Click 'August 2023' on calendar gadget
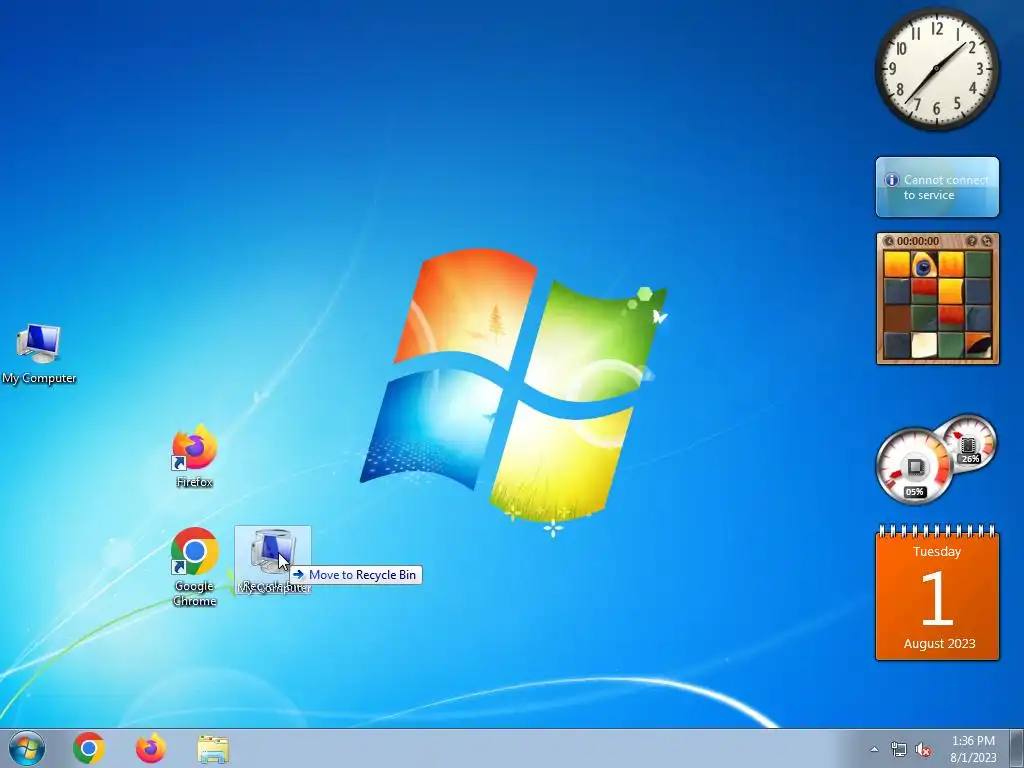This screenshot has height=768, width=1024. point(939,643)
